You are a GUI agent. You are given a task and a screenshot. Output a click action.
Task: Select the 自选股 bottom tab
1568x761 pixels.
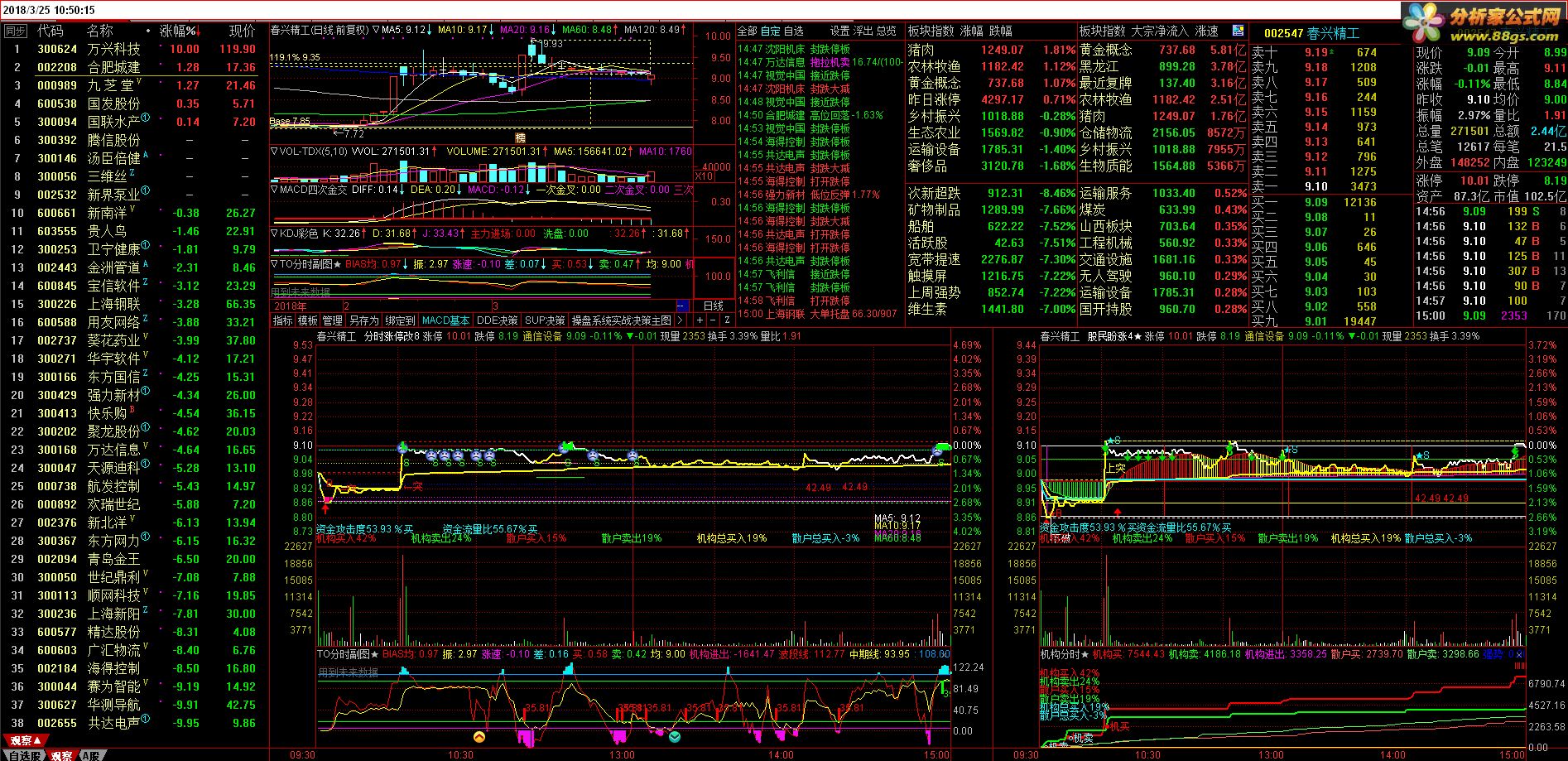click(x=23, y=755)
